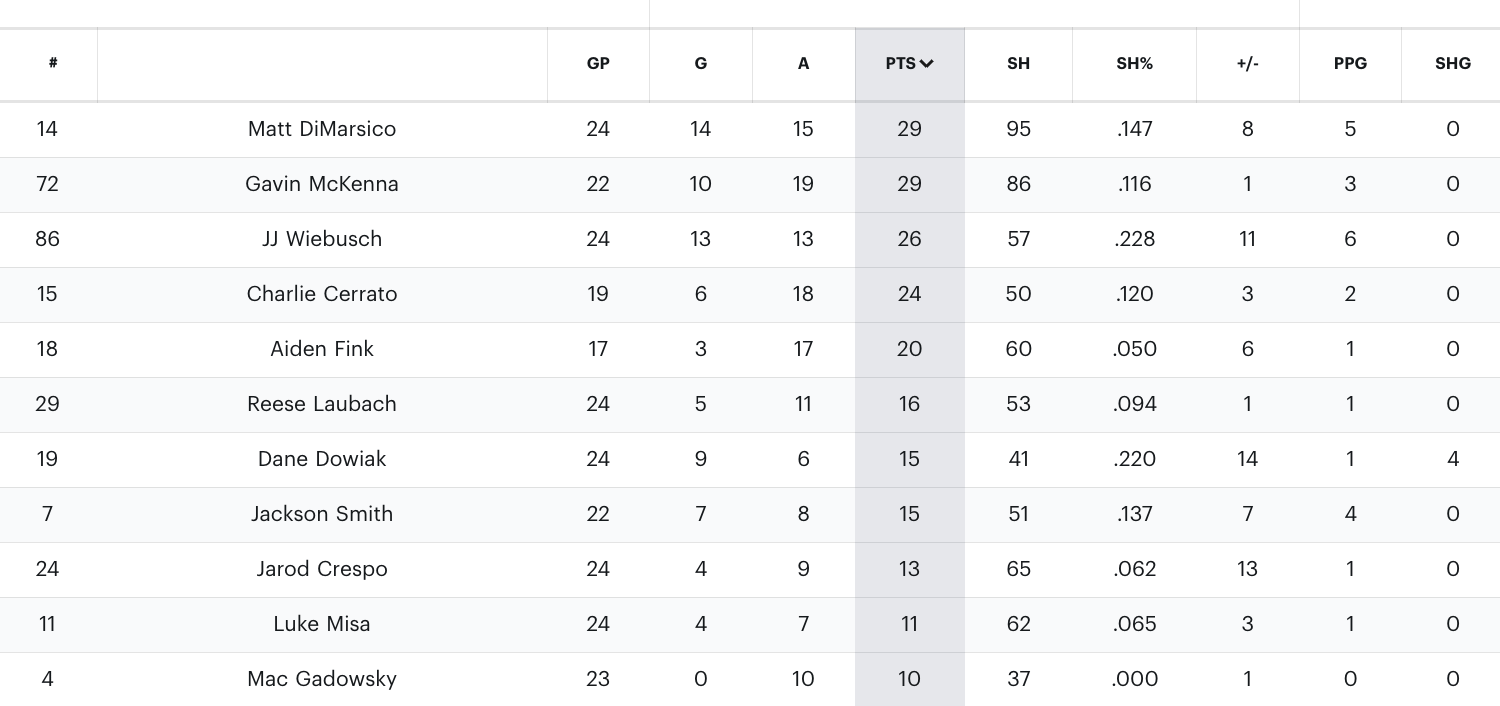
Task: Select Jarod Crespo player name
Action: click(x=322, y=569)
